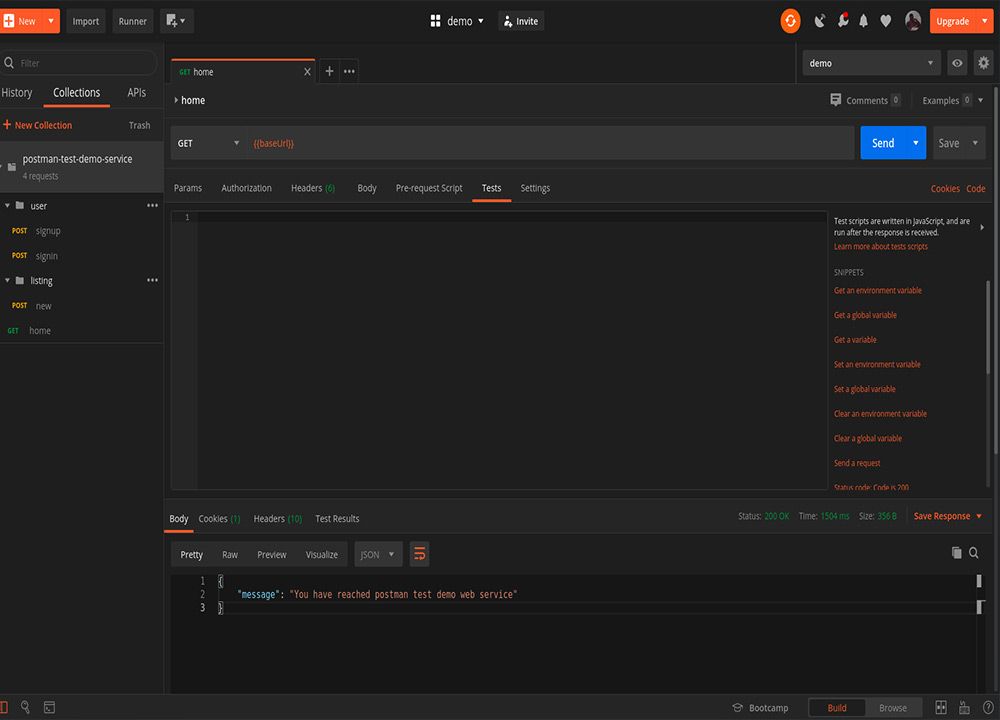Open the Upgrade dropdown arrow

(x=985, y=21)
